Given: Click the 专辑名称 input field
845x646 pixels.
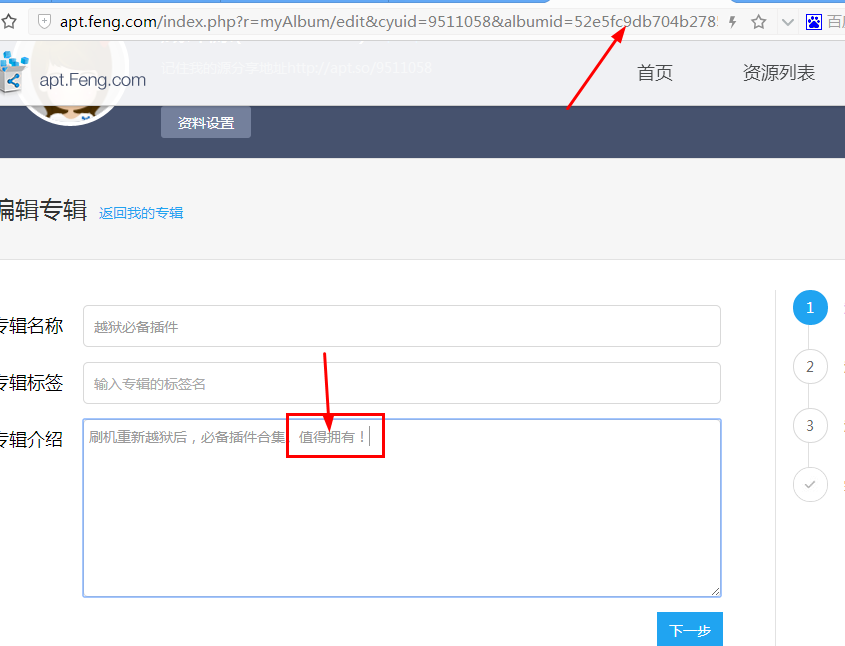Looking at the screenshot, I should pyautogui.click(x=401, y=326).
